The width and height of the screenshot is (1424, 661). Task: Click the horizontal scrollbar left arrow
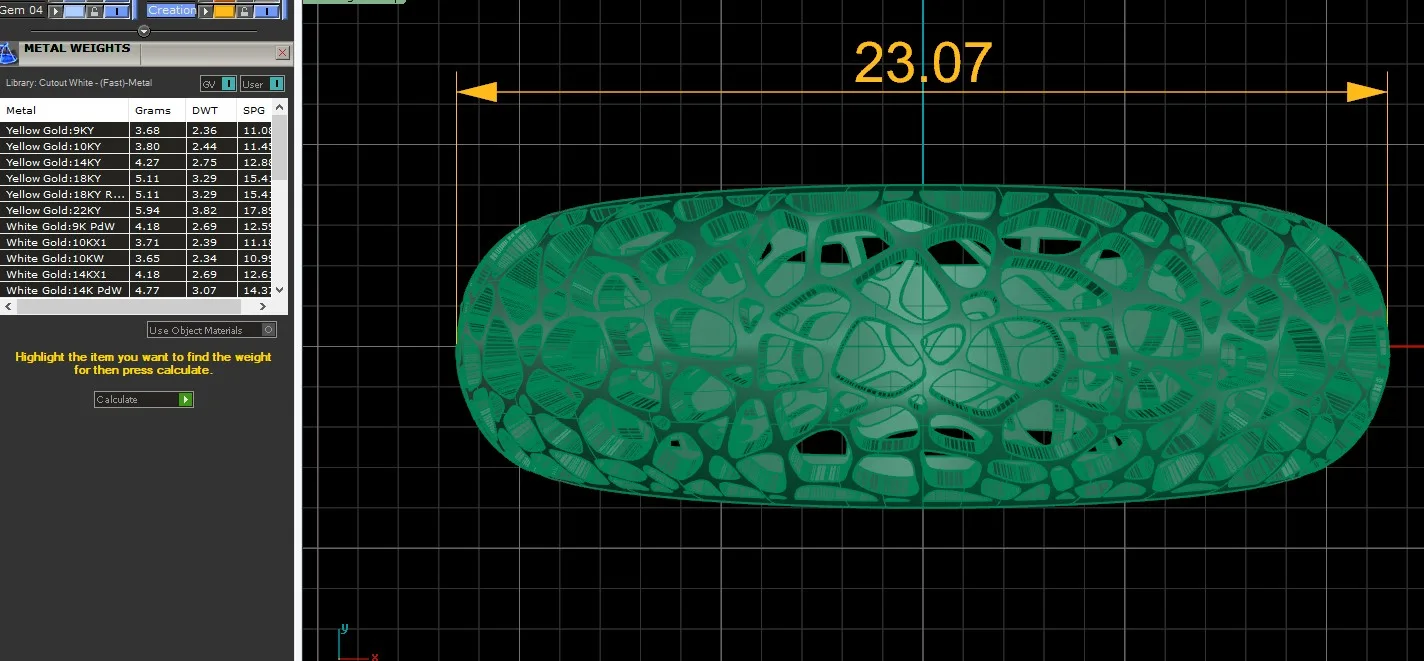pyautogui.click(x=7, y=305)
